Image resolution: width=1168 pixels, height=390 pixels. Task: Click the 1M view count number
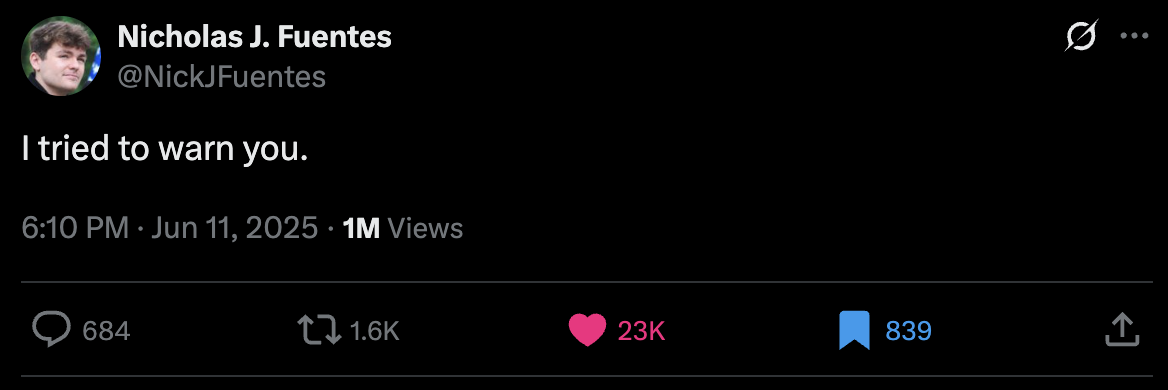pyautogui.click(x=361, y=228)
